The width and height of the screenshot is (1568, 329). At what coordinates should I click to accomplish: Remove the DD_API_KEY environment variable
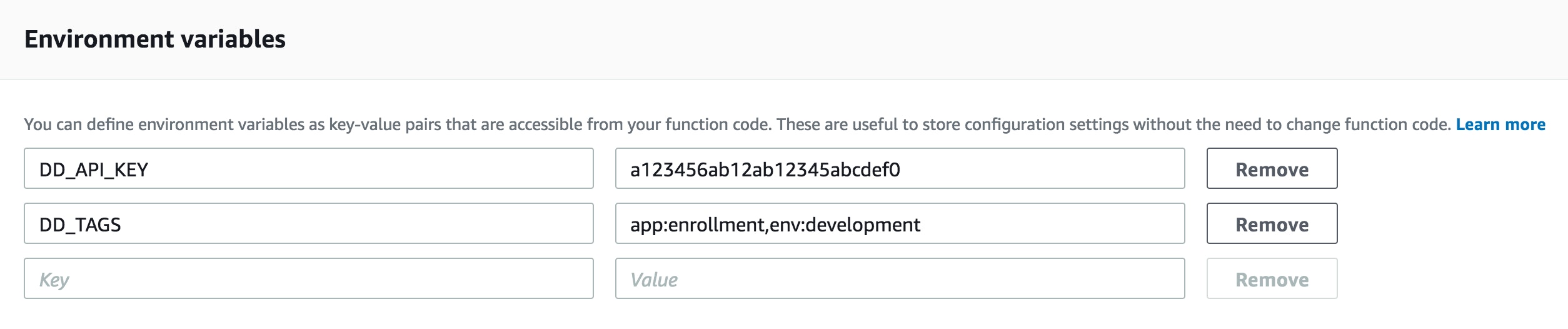coord(1271,168)
